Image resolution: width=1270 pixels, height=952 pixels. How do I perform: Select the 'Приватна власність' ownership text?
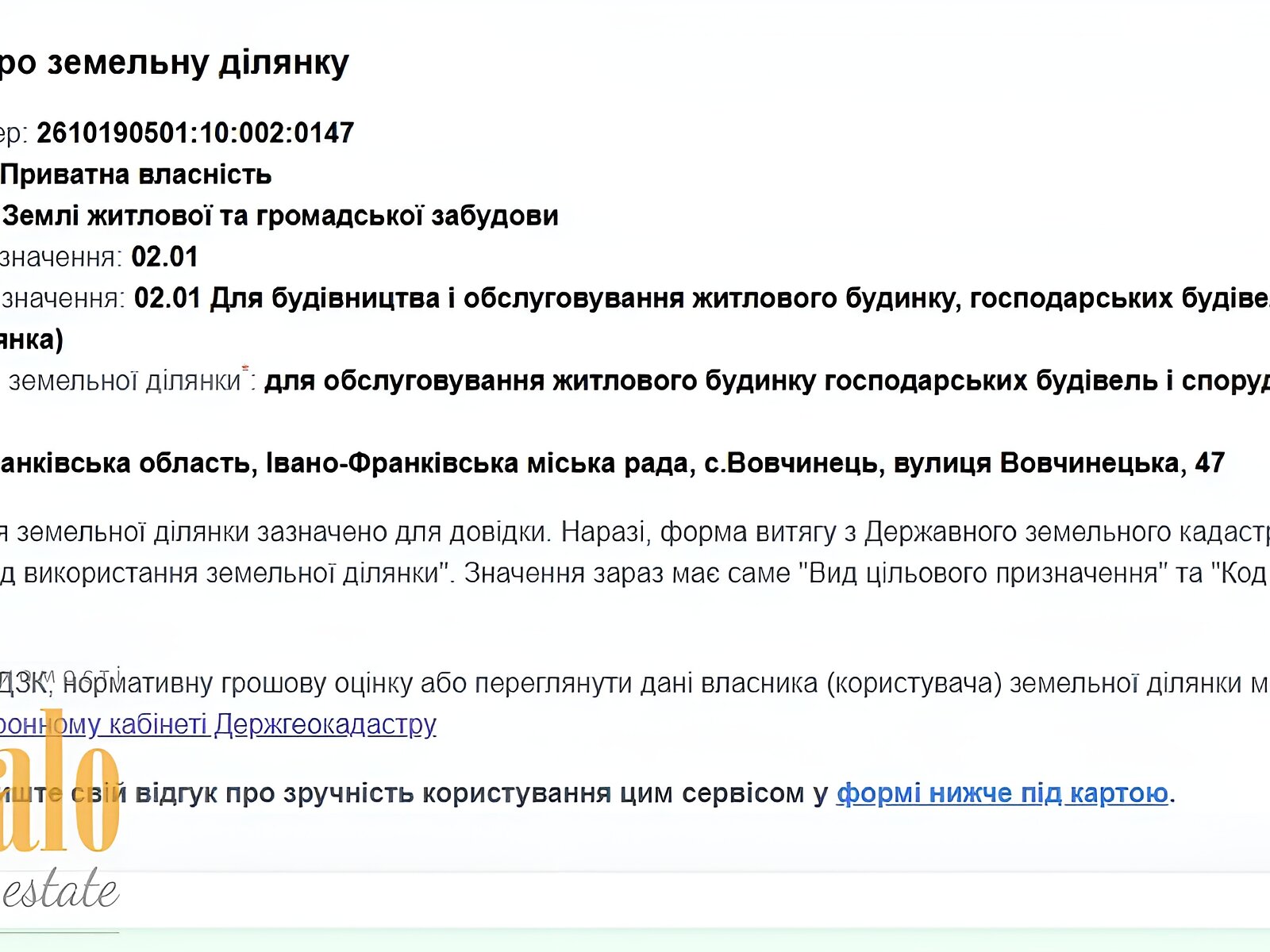click(x=137, y=175)
